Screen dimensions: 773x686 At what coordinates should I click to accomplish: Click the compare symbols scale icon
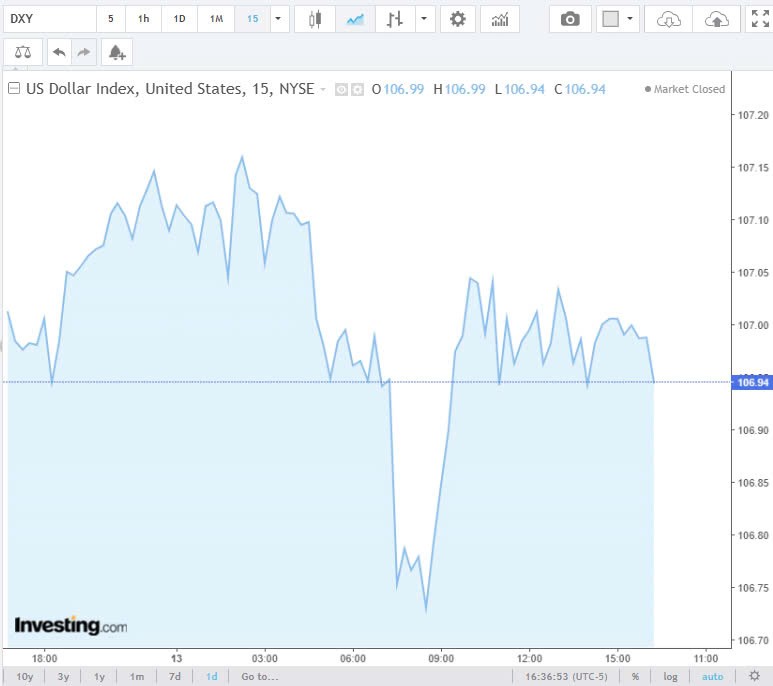(x=23, y=53)
